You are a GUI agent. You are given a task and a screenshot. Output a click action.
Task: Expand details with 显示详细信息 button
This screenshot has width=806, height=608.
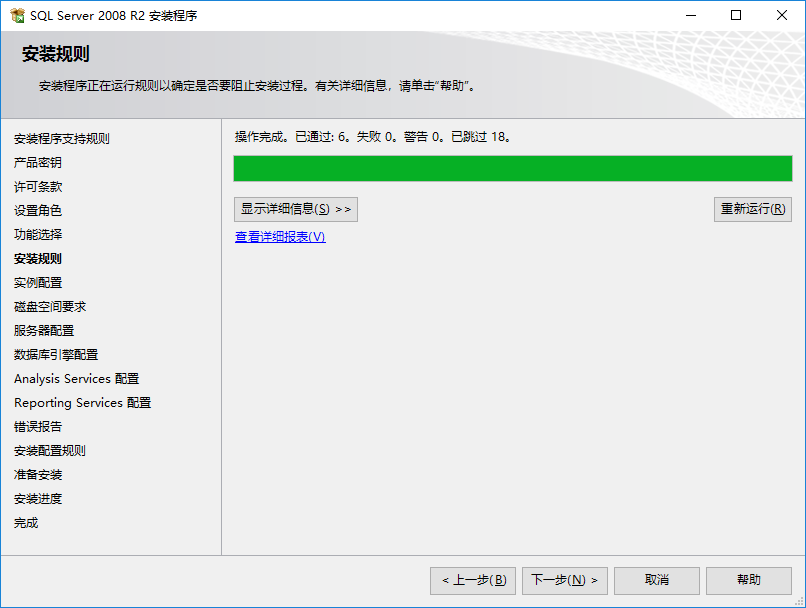[x=296, y=209]
